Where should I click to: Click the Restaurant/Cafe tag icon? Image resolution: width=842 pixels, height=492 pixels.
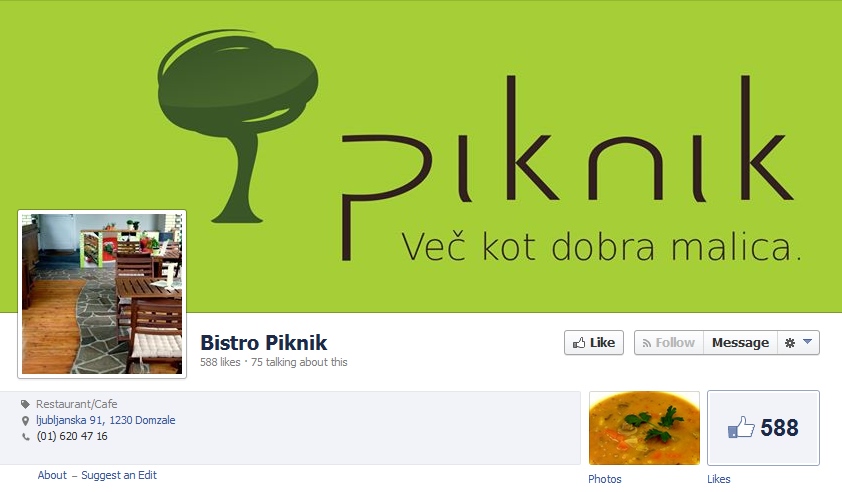coord(25,404)
